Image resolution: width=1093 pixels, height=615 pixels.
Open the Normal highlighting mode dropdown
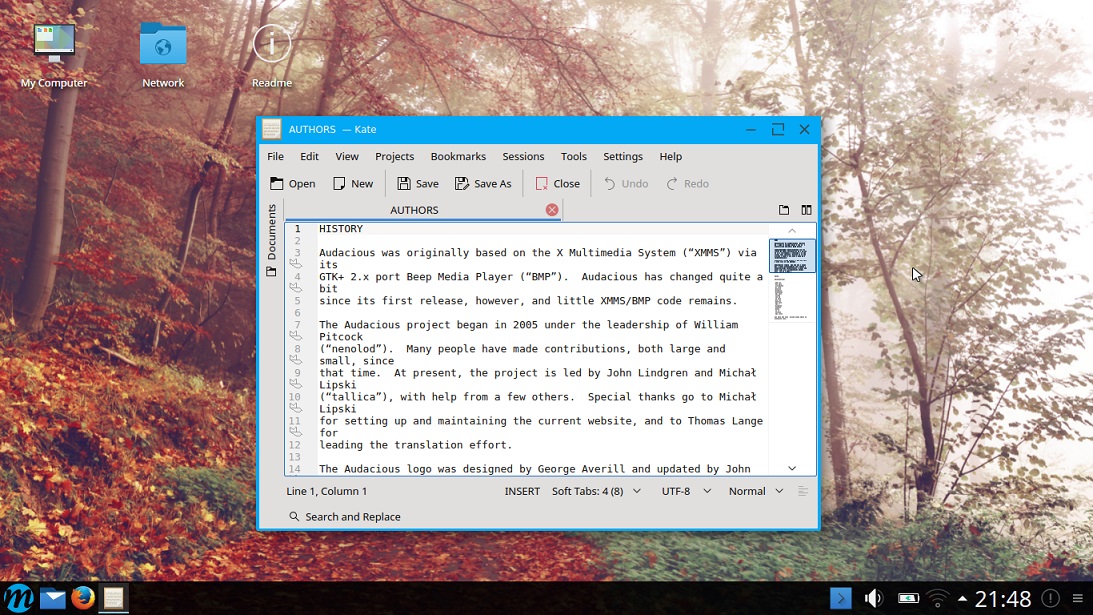(756, 491)
